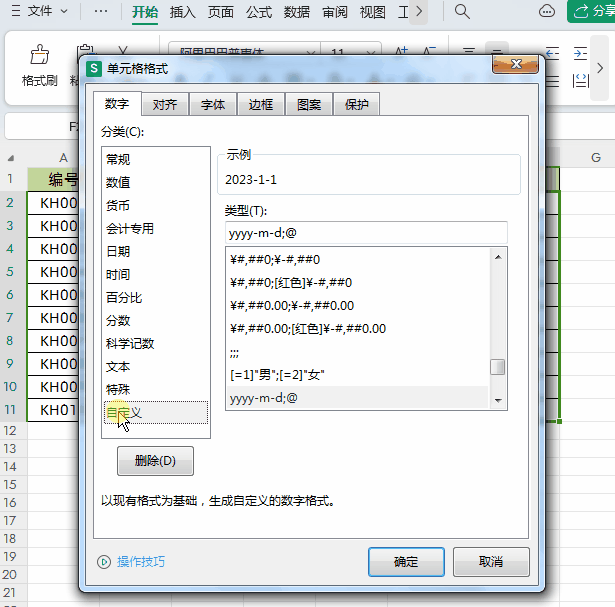Open the hamburger file menu icon
This screenshot has height=607, width=615.
tap(16, 11)
